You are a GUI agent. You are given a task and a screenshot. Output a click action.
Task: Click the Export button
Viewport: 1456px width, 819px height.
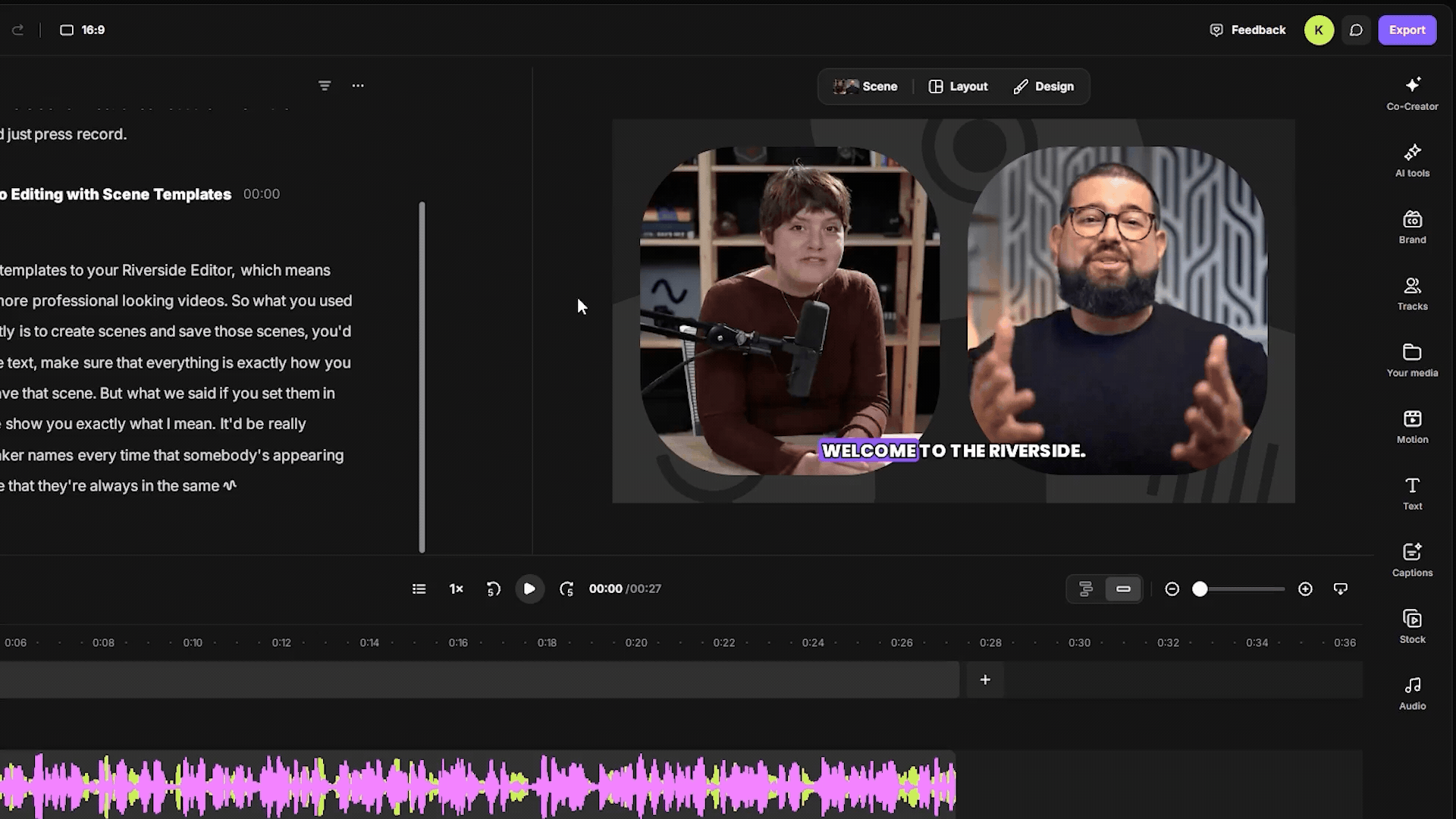[1407, 30]
